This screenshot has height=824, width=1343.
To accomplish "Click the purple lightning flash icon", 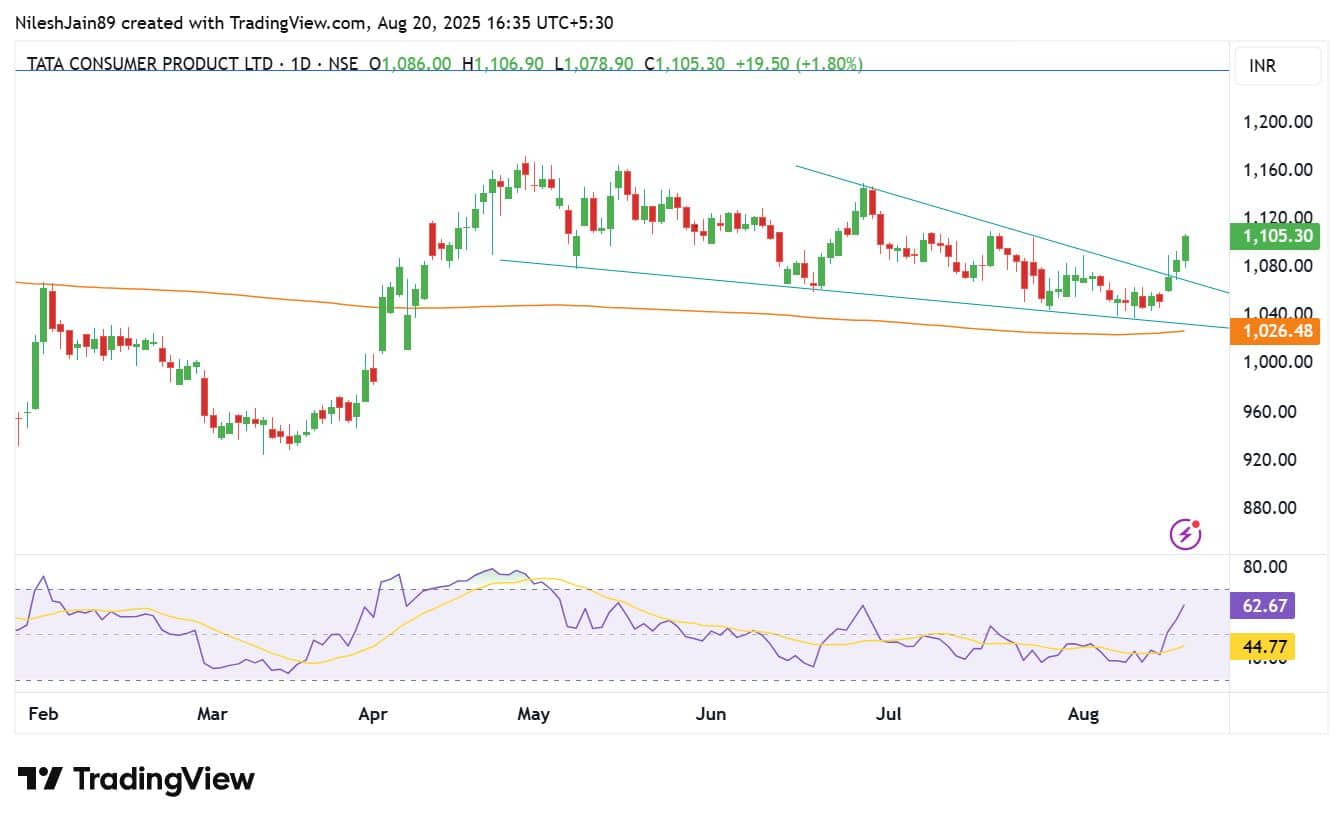I will pyautogui.click(x=1185, y=534).
